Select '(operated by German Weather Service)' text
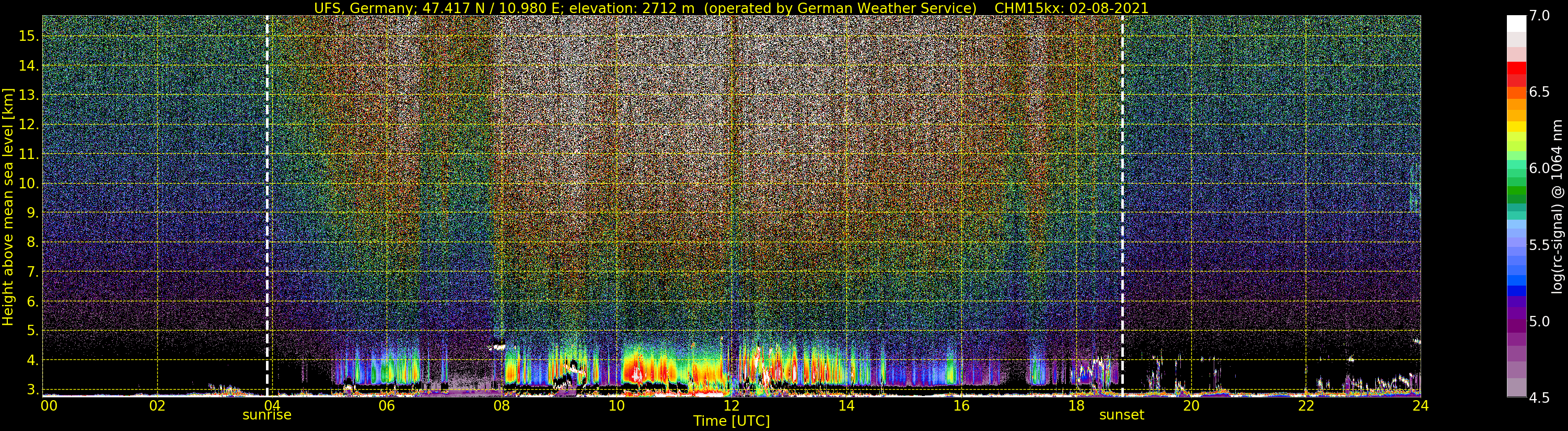The width and height of the screenshot is (1568, 431). pyautogui.click(x=841, y=8)
